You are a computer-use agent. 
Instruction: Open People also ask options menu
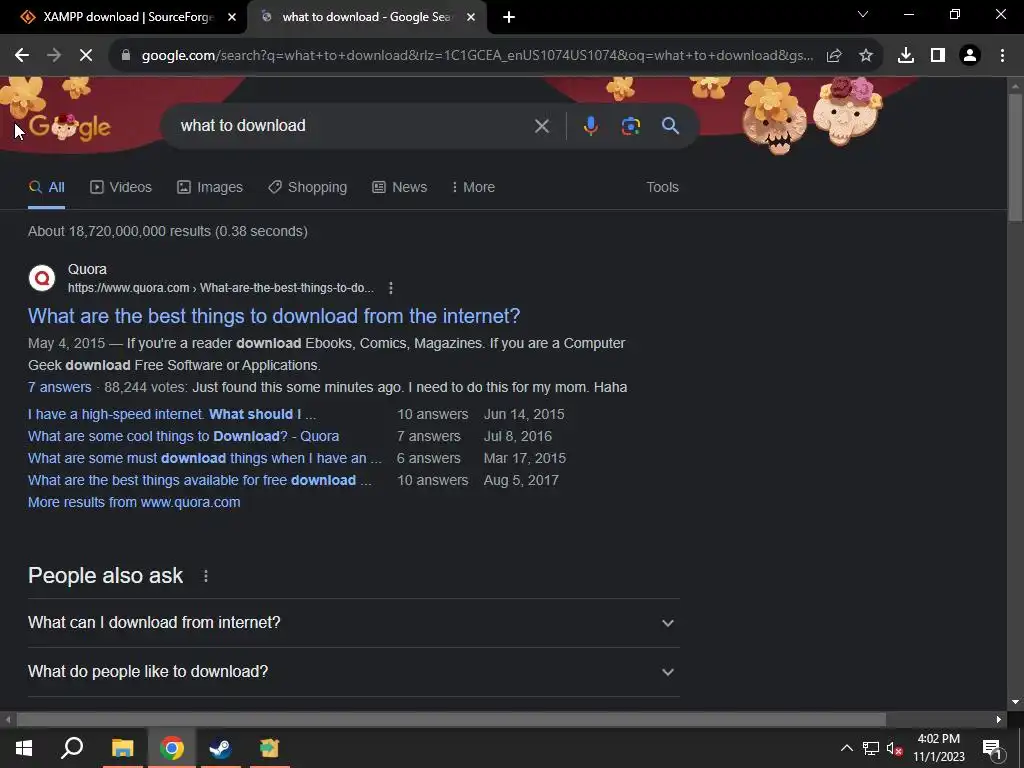[x=206, y=576]
